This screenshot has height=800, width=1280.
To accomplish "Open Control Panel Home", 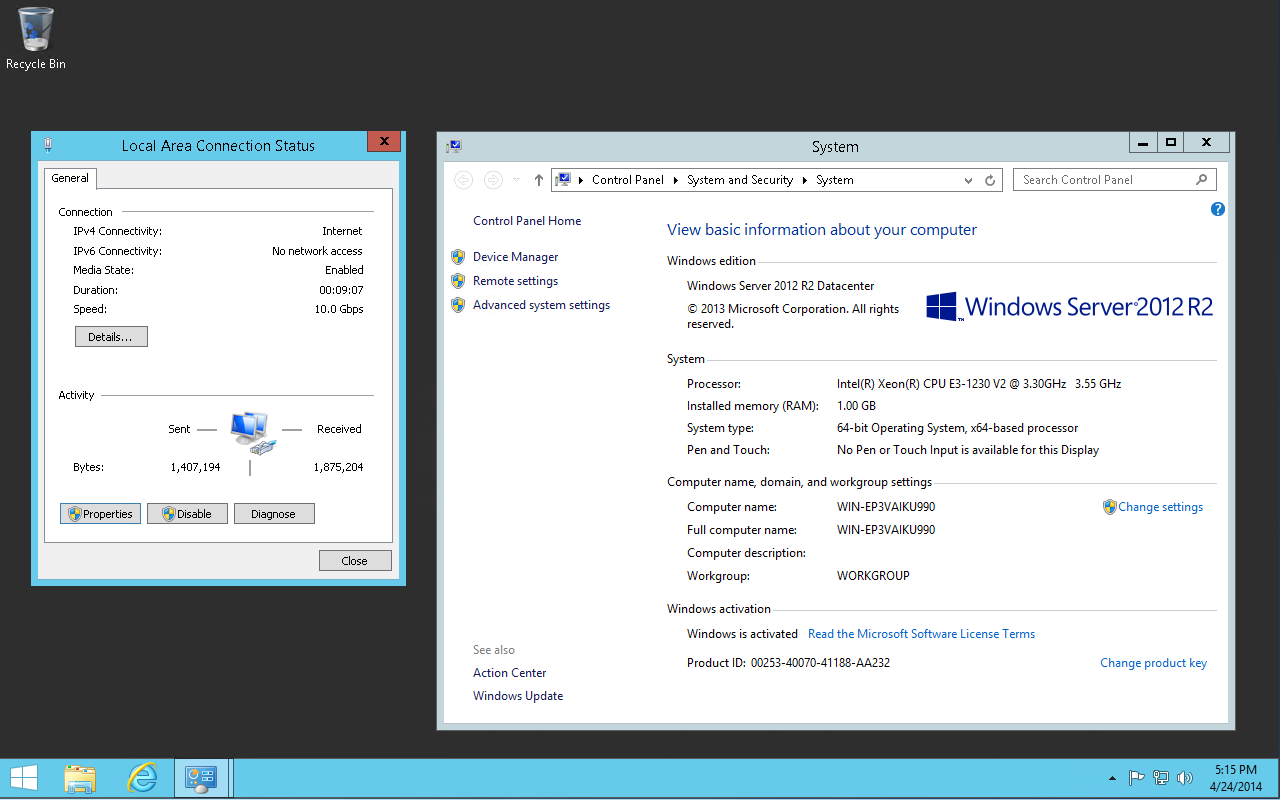I will 527,221.
